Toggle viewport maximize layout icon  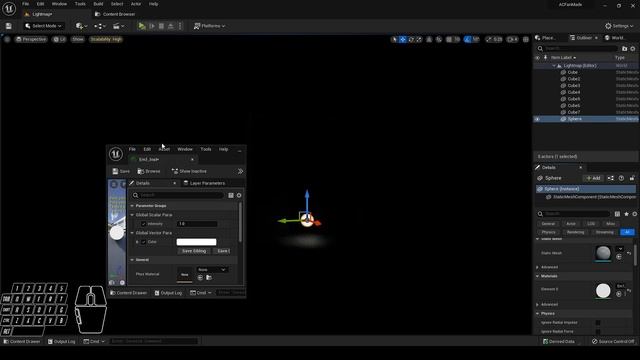pyautogui.click(x=526, y=39)
